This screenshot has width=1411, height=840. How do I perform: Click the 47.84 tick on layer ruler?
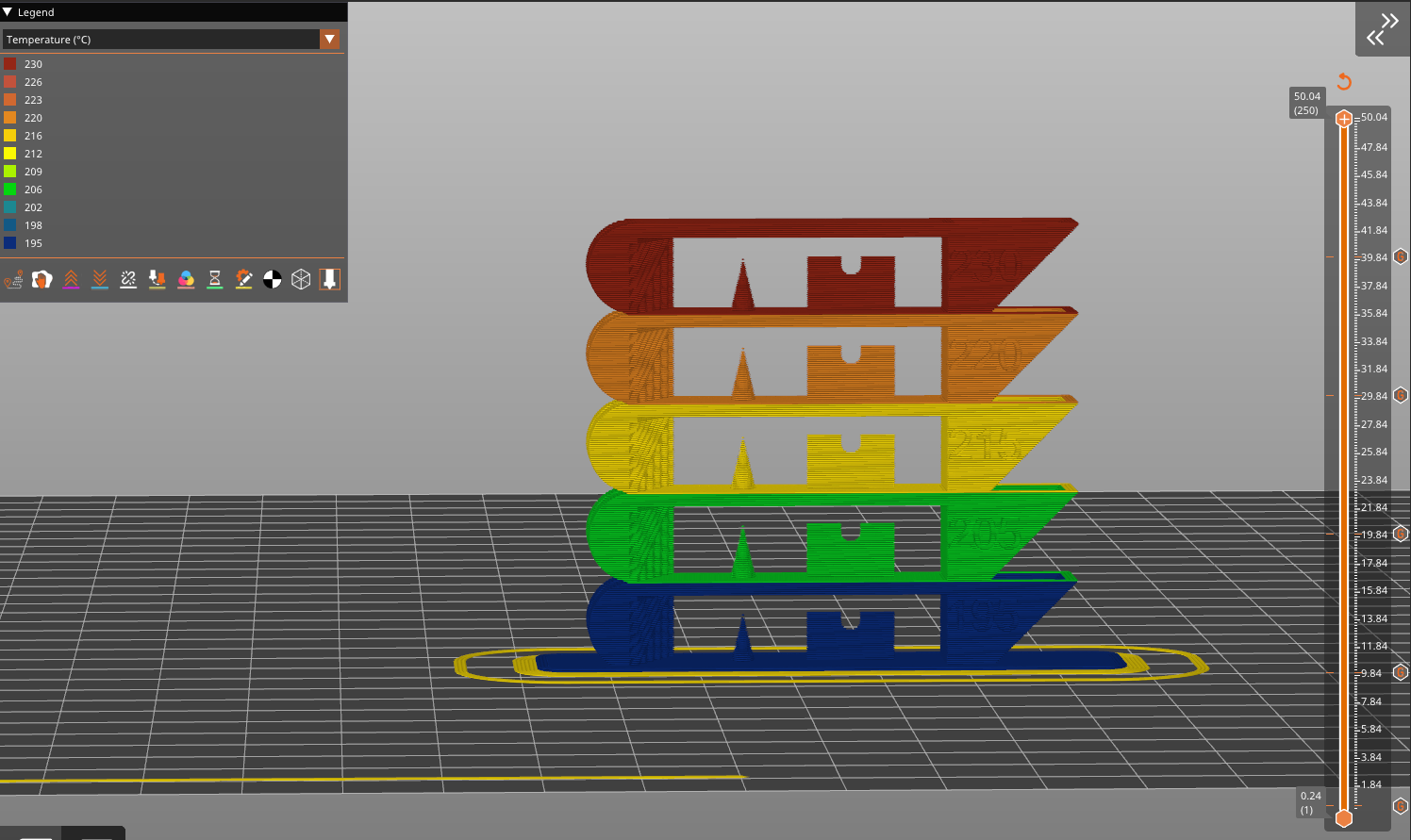pyautogui.click(x=1374, y=147)
